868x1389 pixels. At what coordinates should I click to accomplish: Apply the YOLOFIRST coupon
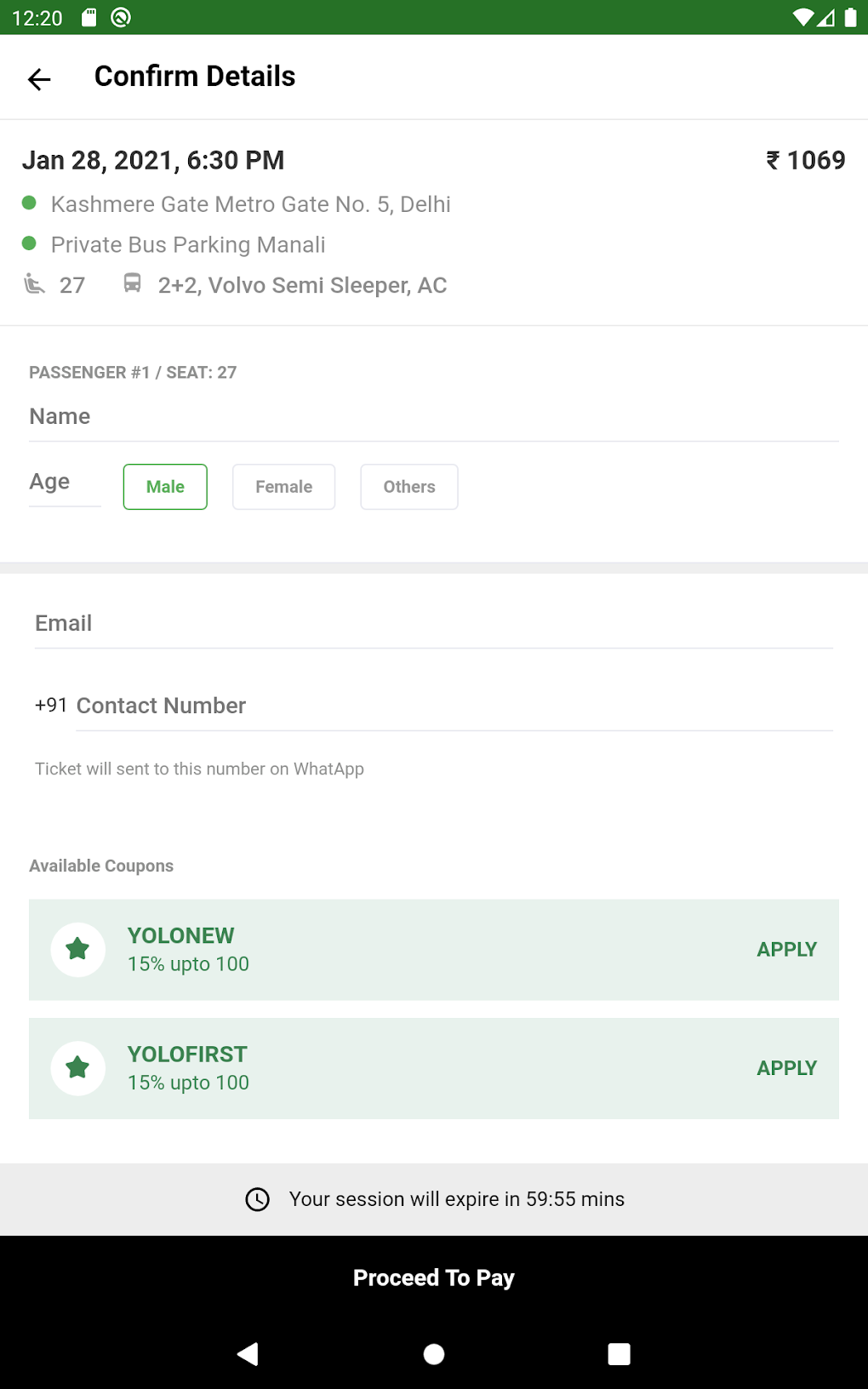pyautogui.click(x=786, y=1068)
